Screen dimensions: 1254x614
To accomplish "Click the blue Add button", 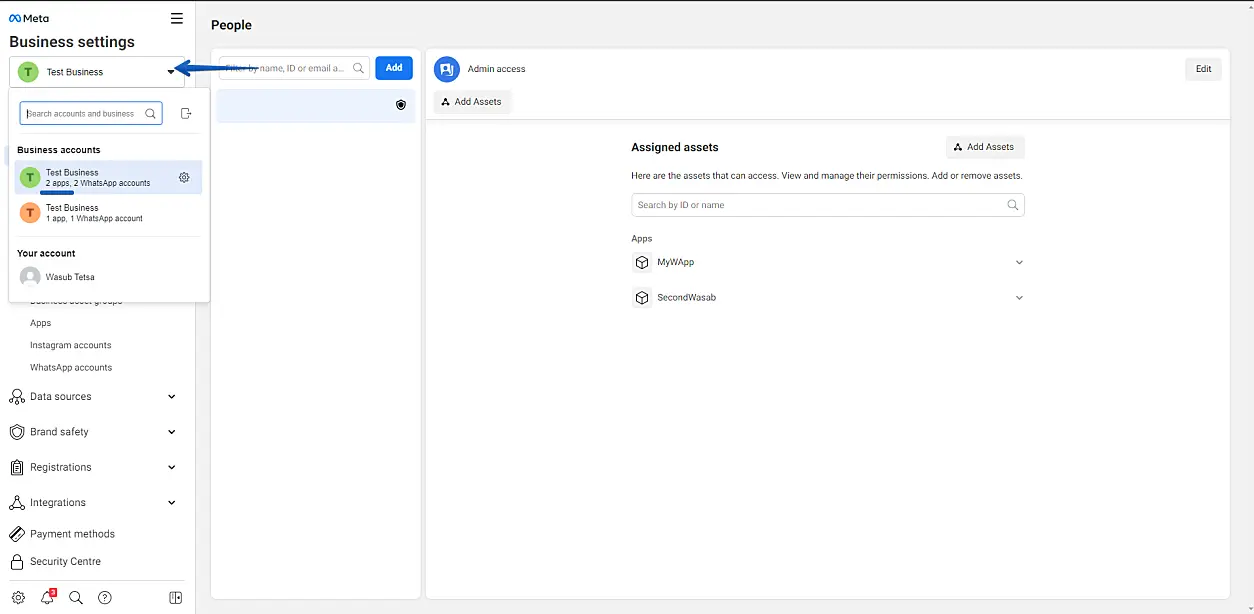I will [x=394, y=68].
